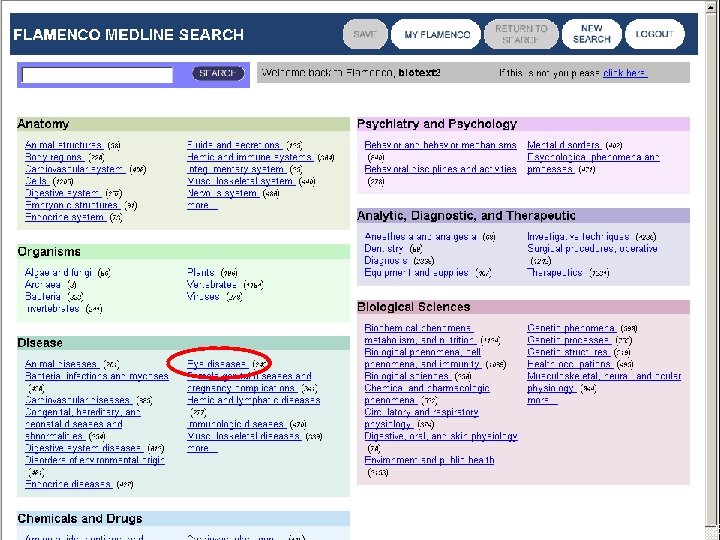Select Psychological phenomena and processes
Image resolution: width=720 pixels, height=540 pixels.
click(x=593, y=163)
